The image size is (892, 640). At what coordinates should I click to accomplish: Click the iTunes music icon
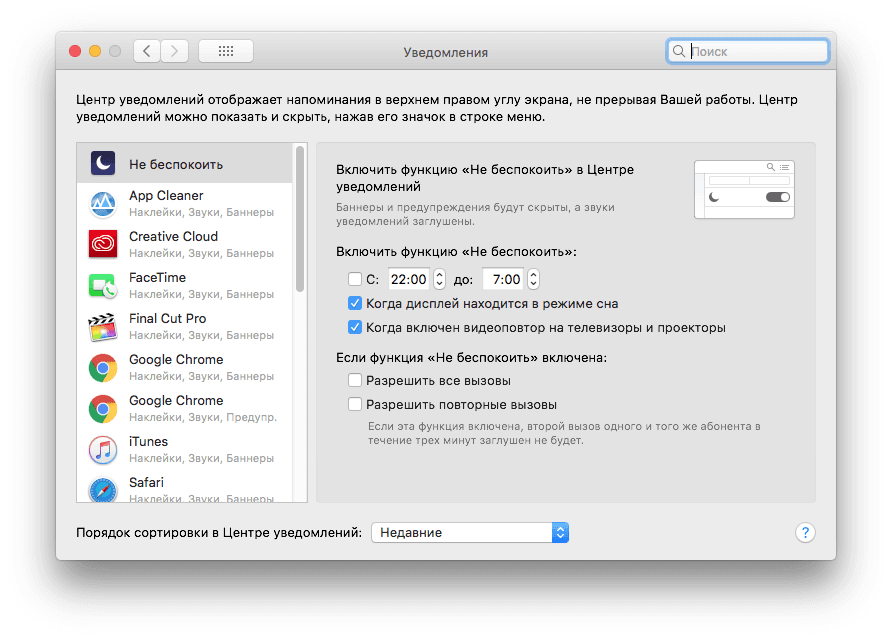pos(103,450)
